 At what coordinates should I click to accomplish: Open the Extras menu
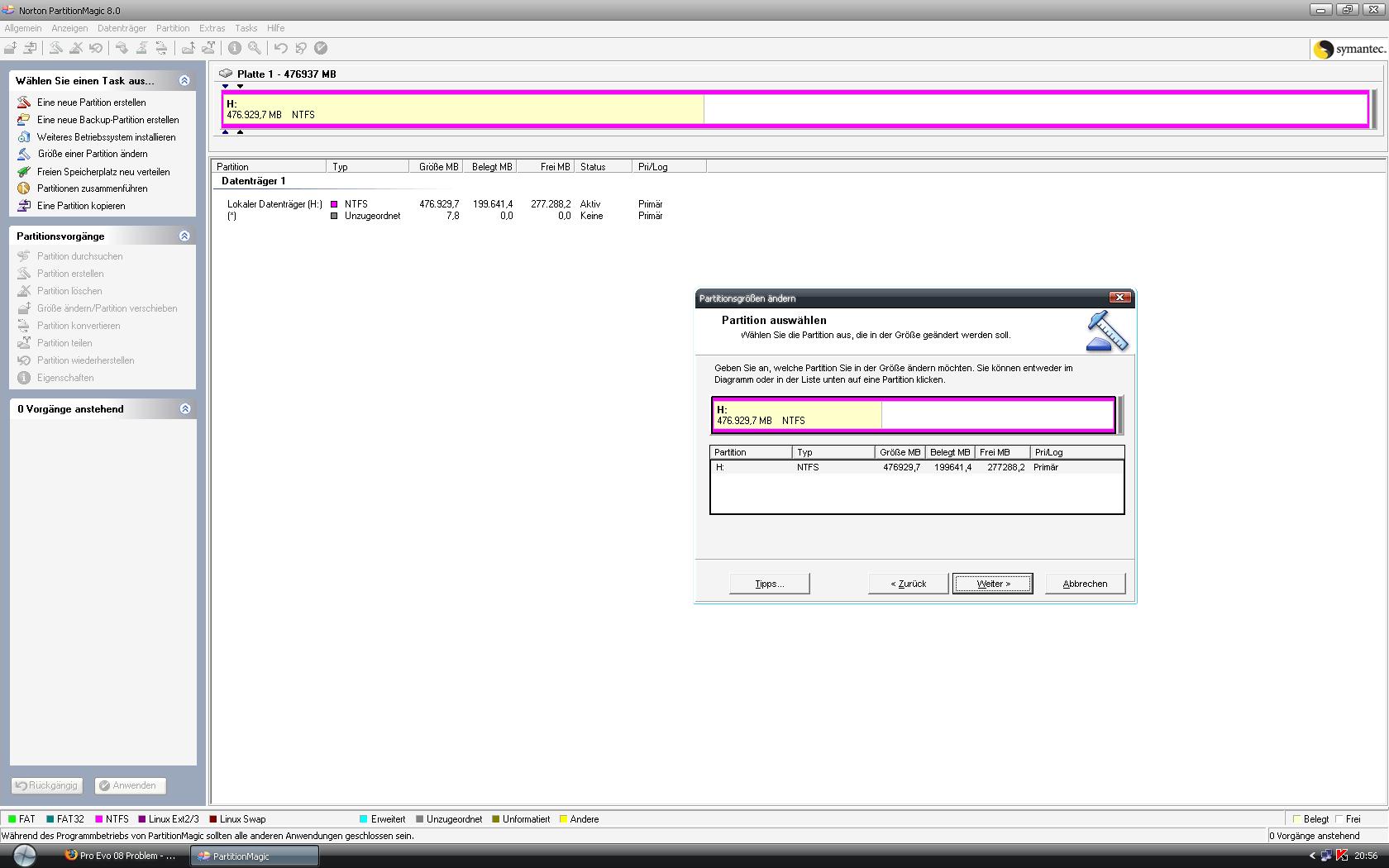[x=212, y=28]
